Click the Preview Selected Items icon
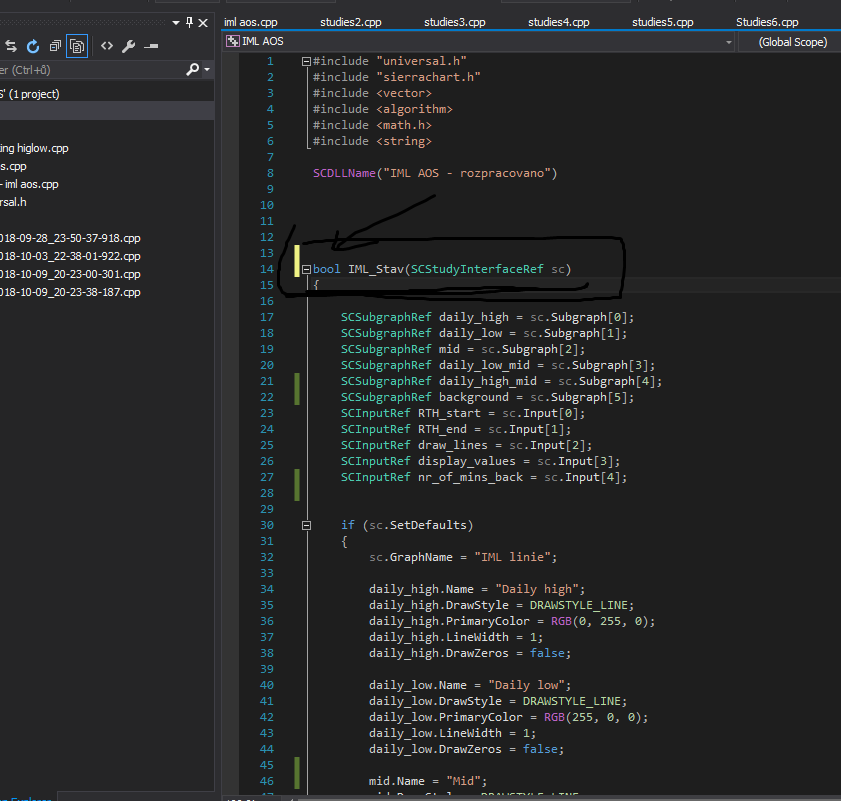 tap(152, 46)
